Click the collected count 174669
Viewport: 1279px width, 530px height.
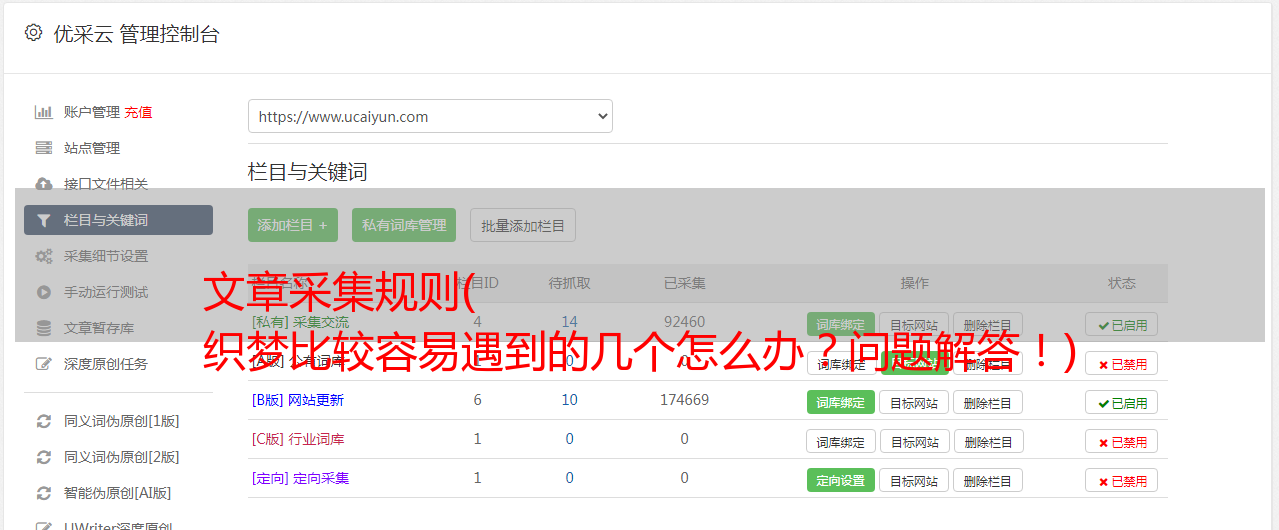[685, 400]
